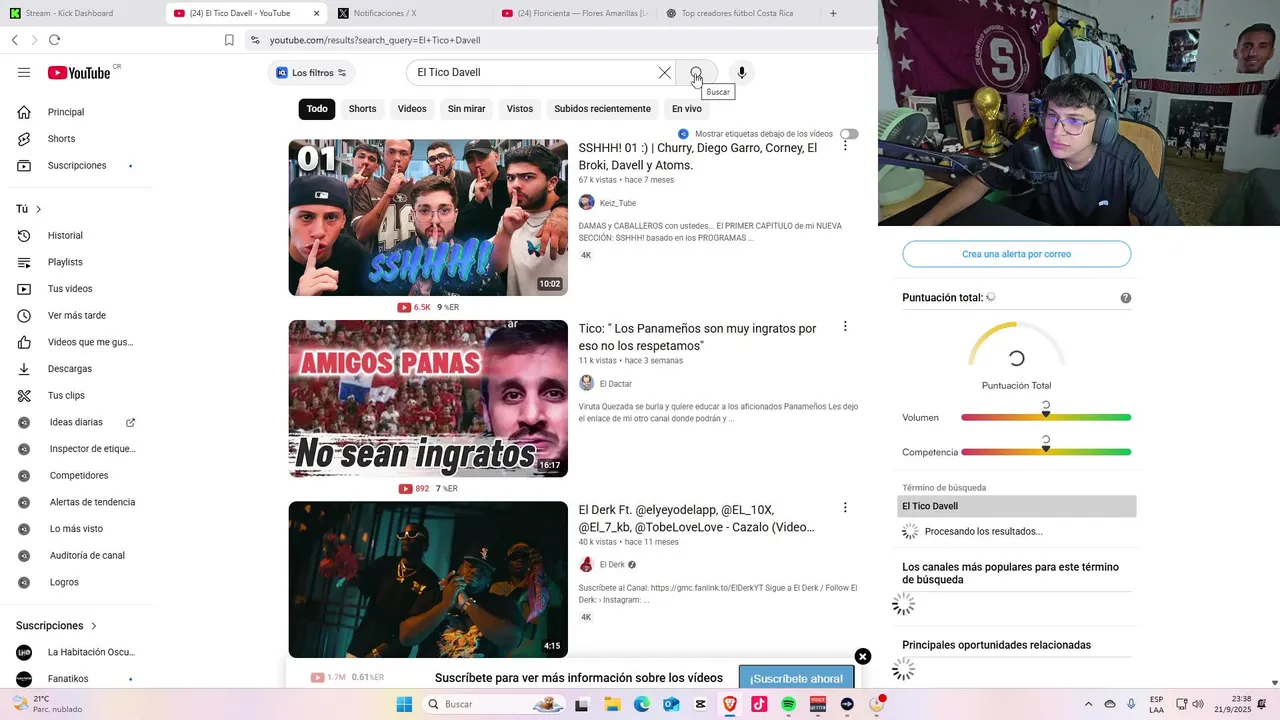The height and width of the screenshot is (720, 1280).
Task: Open Historial in the sidebar
Action: 65,235
